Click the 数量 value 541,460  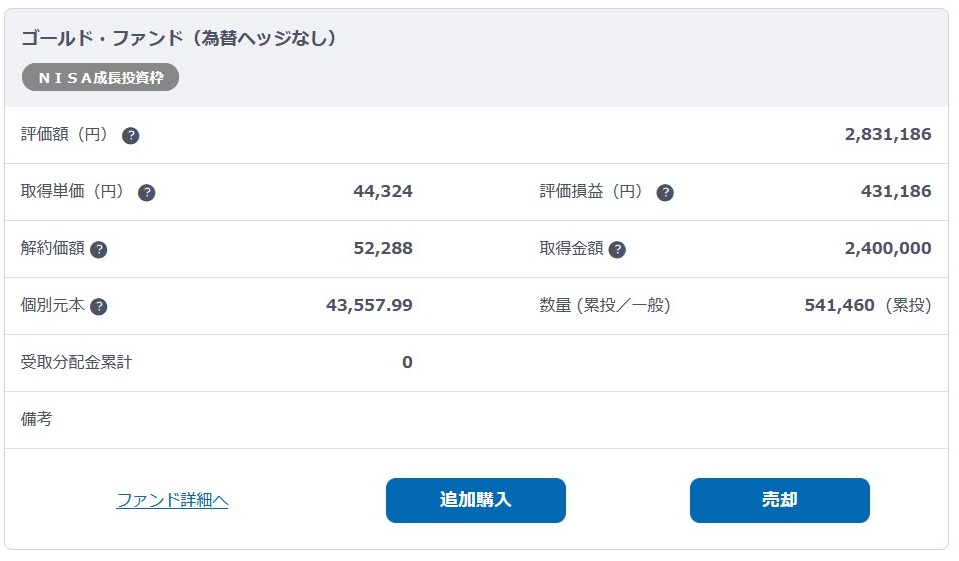839,305
